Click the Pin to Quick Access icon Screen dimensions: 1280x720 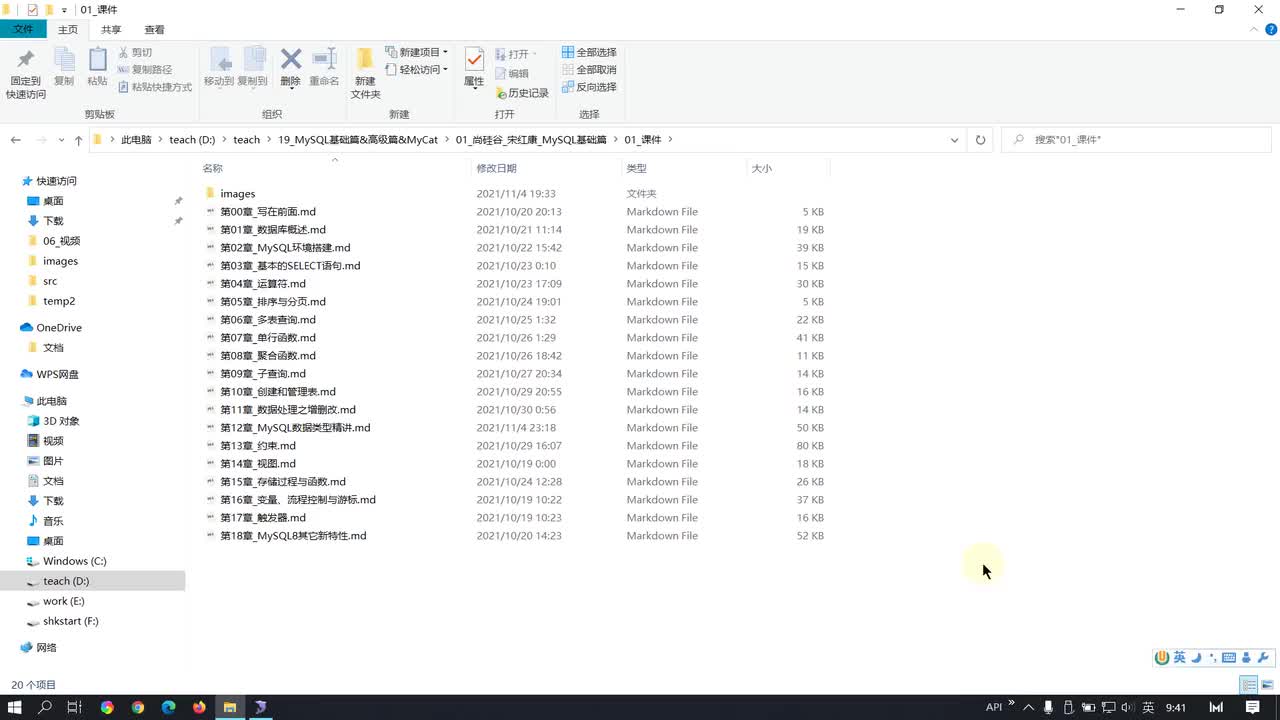(26, 60)
